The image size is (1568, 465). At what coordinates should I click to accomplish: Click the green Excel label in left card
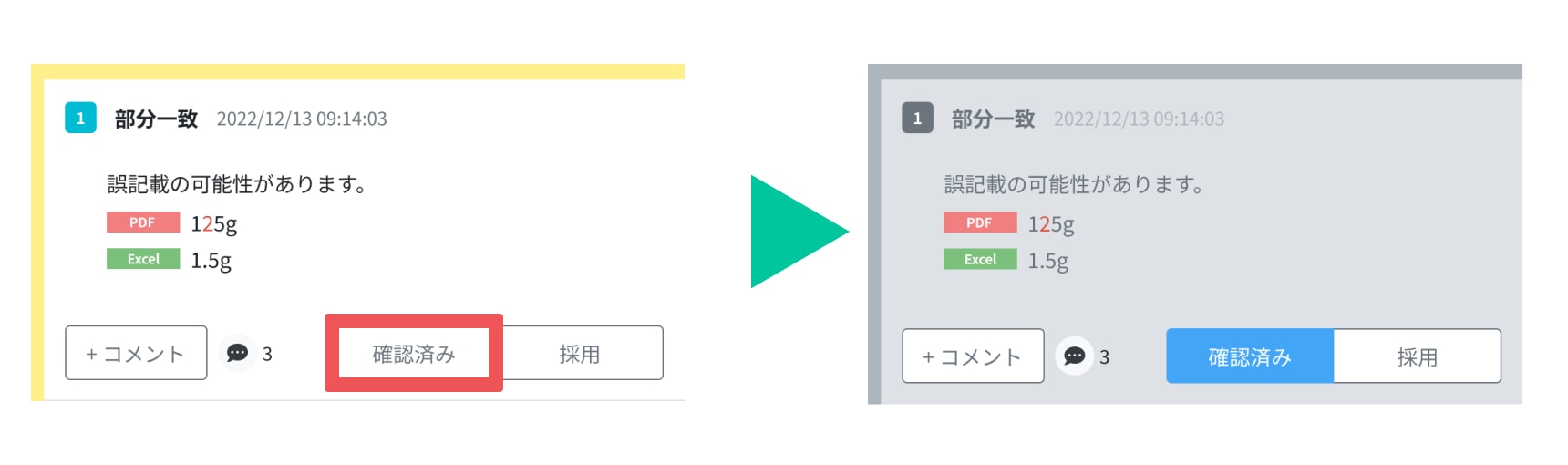click(x=143, y=259)
